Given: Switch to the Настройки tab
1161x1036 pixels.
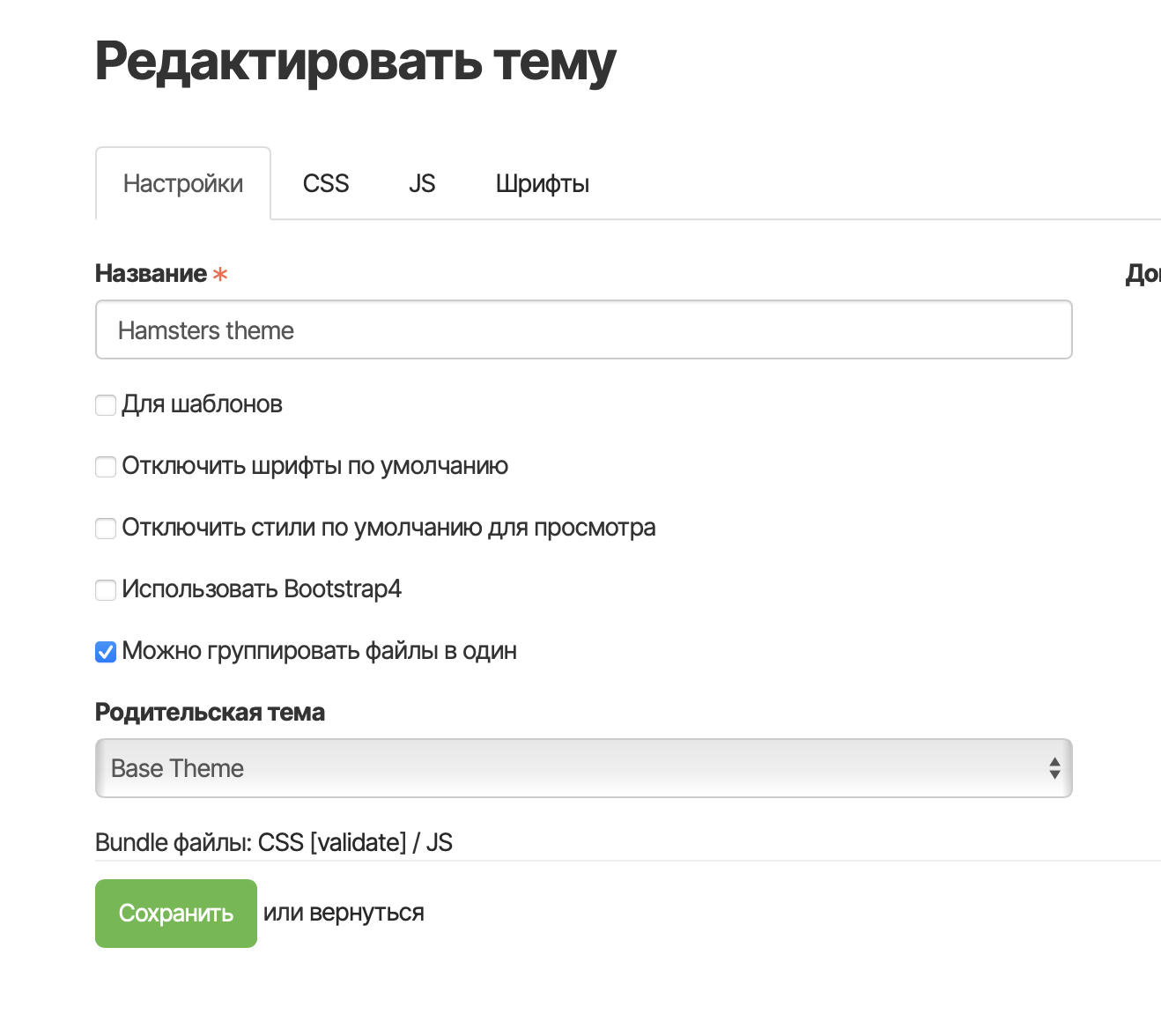Looking at the screenshot, I should coord(183,183).
